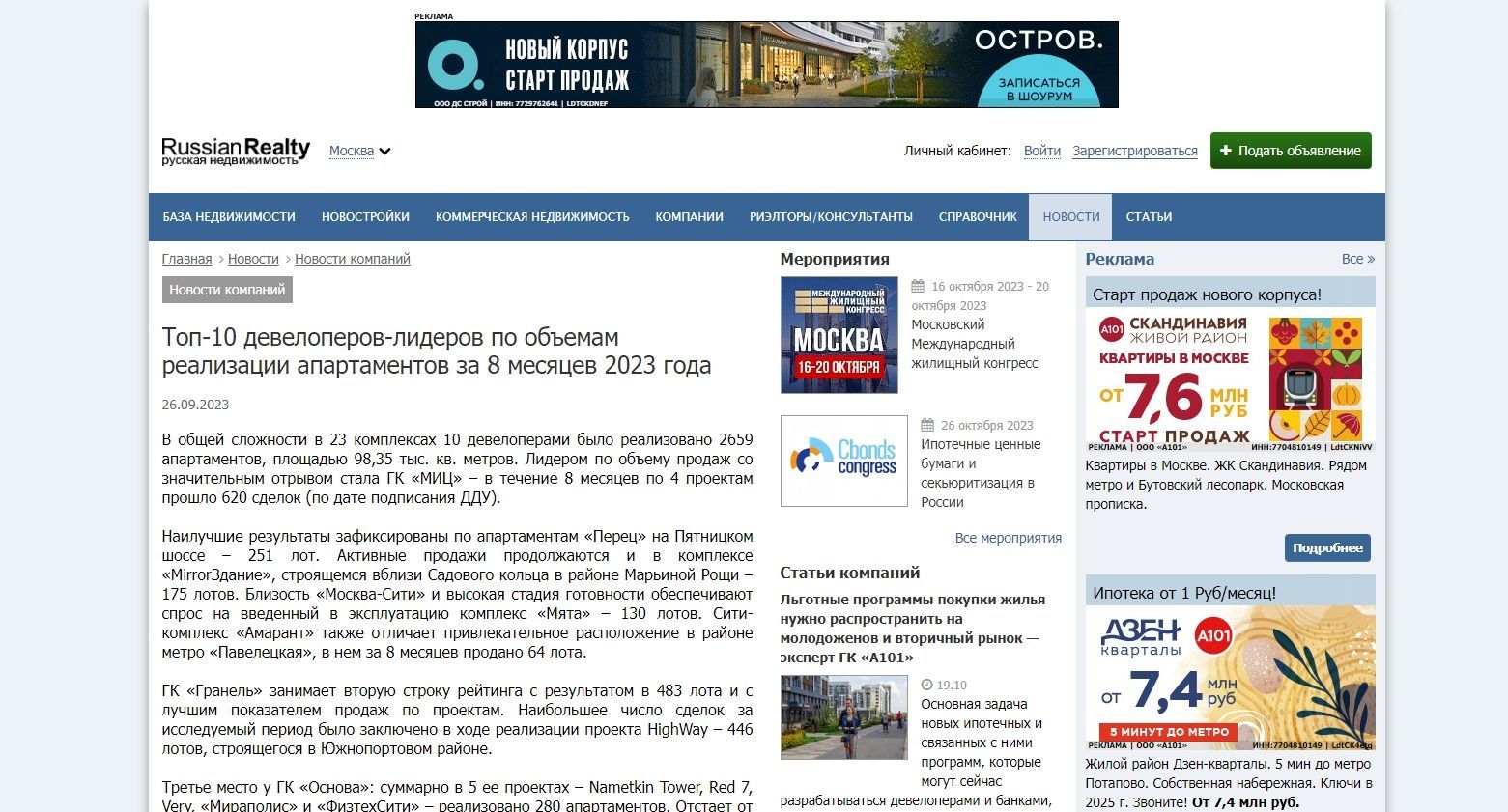Open the Статьи menu item
Screen dimensions: 1508x812
point(1149,217)
